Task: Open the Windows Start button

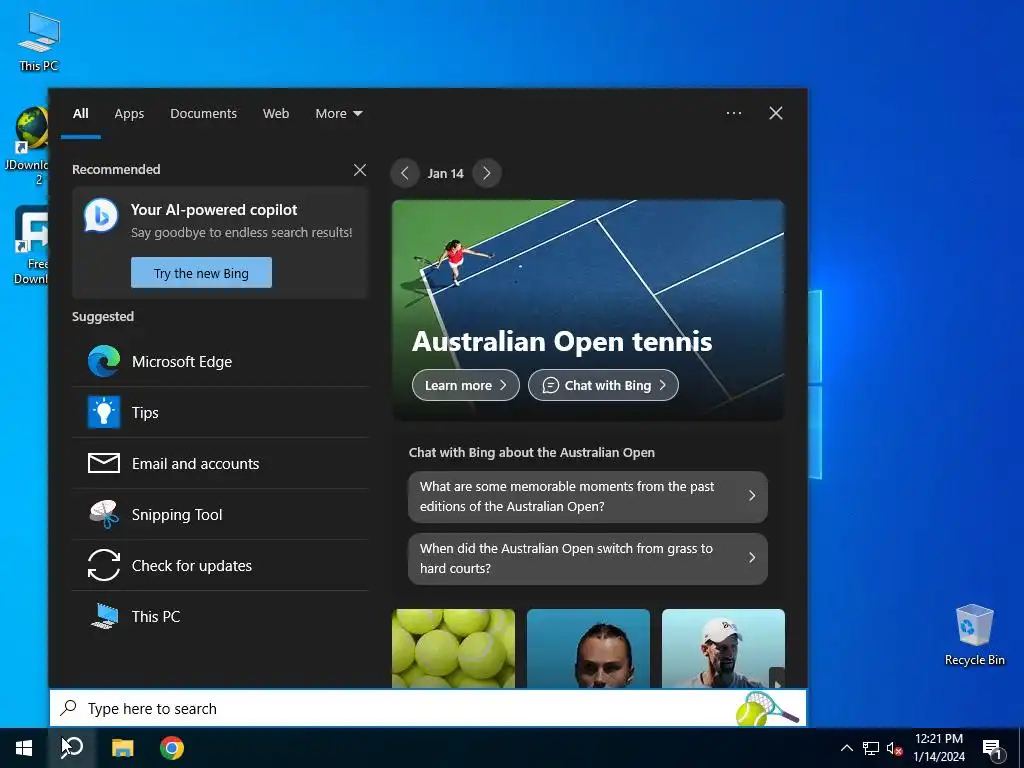Action: pos(24,748)
